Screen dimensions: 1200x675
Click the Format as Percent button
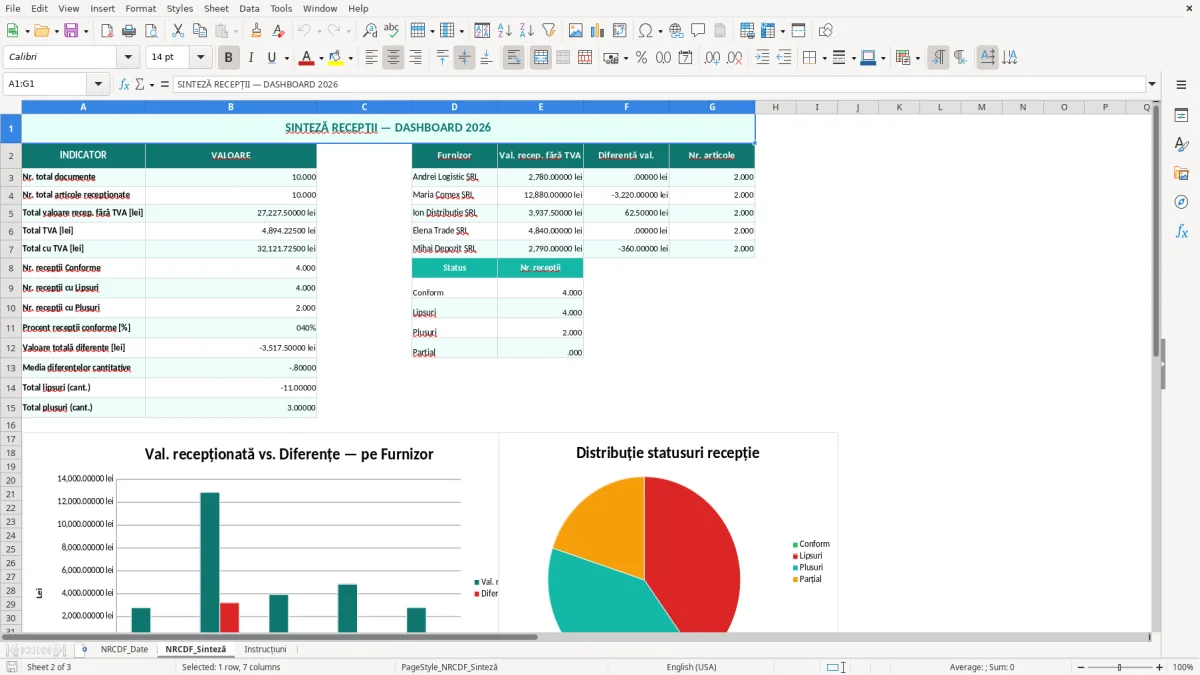point(641,58)
